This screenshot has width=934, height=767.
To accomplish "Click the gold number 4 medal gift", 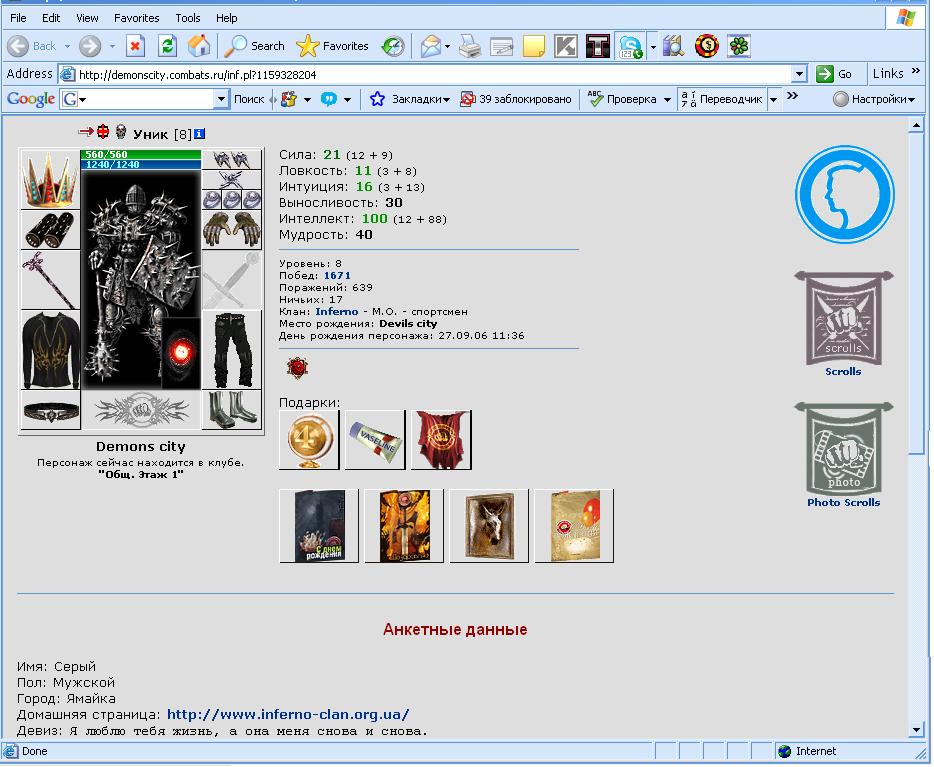I will click(309, 439).
